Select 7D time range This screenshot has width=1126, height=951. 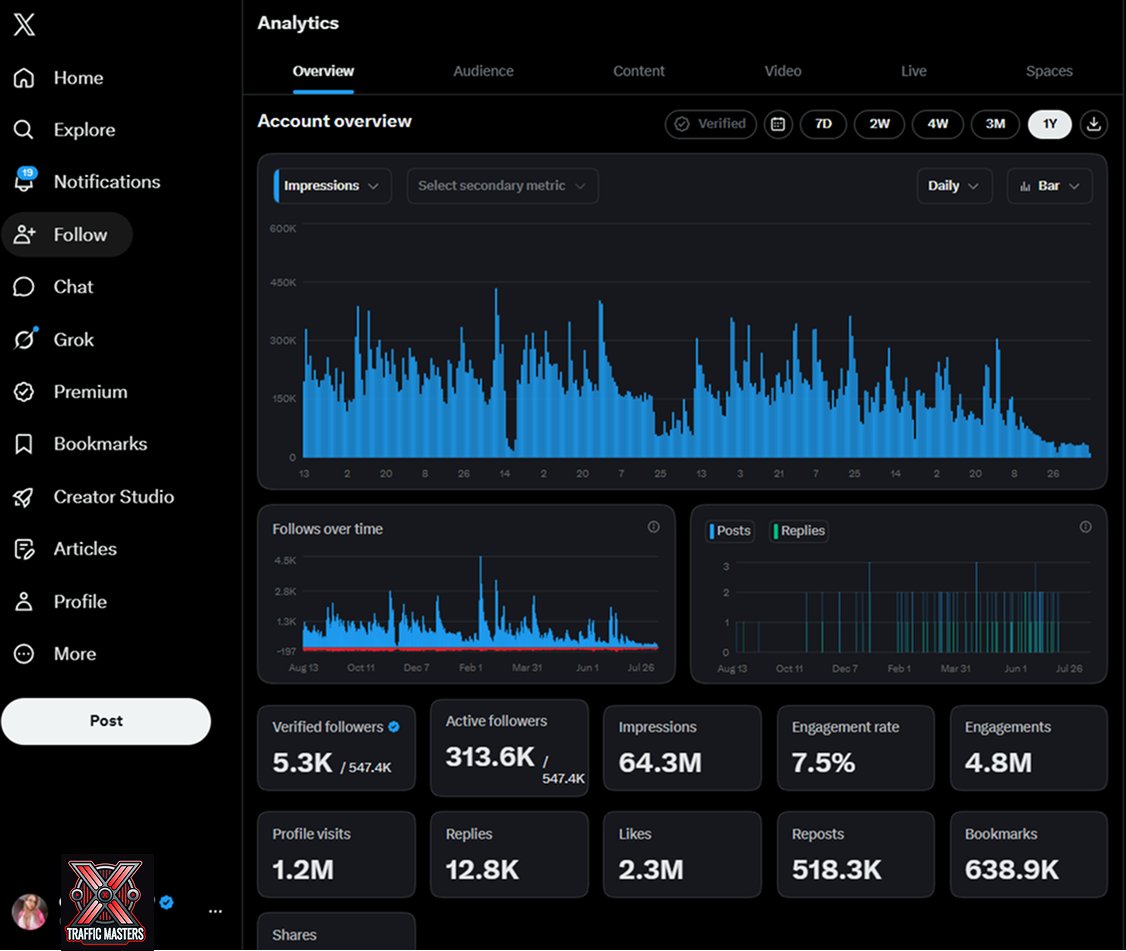[x=823, y=124]
